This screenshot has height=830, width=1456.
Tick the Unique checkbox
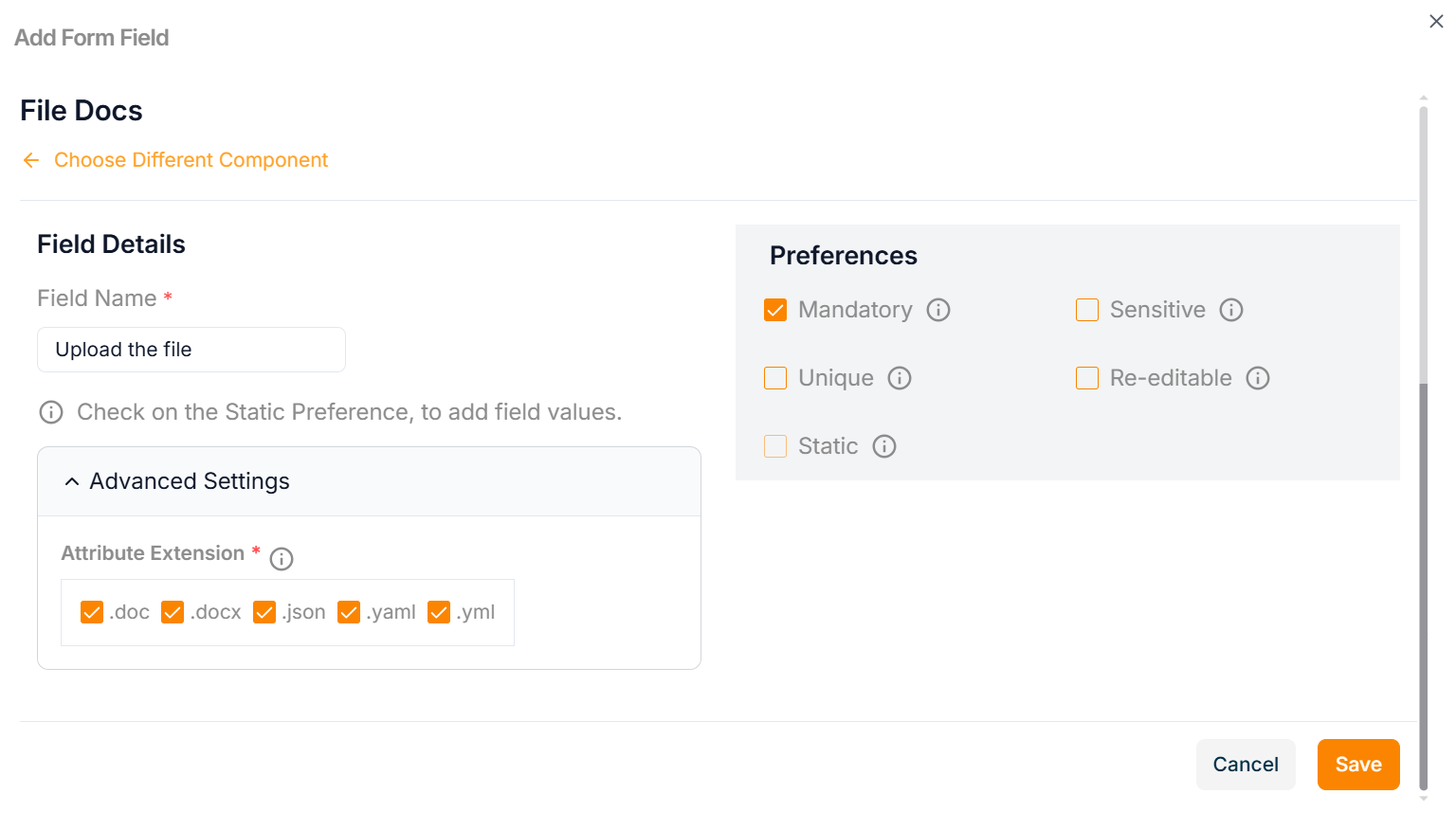click(775, 378)
